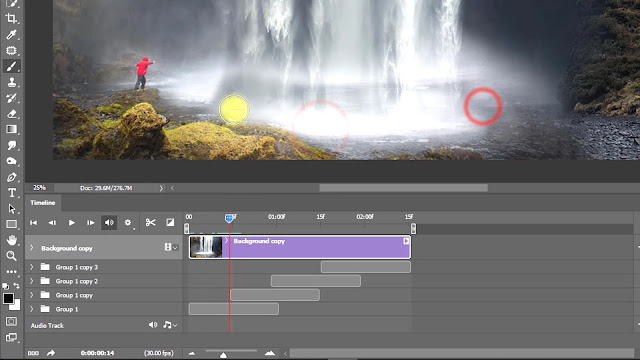Select the Zoom tool
This screenshot has width=640, height=360.
tap(11, 256)
